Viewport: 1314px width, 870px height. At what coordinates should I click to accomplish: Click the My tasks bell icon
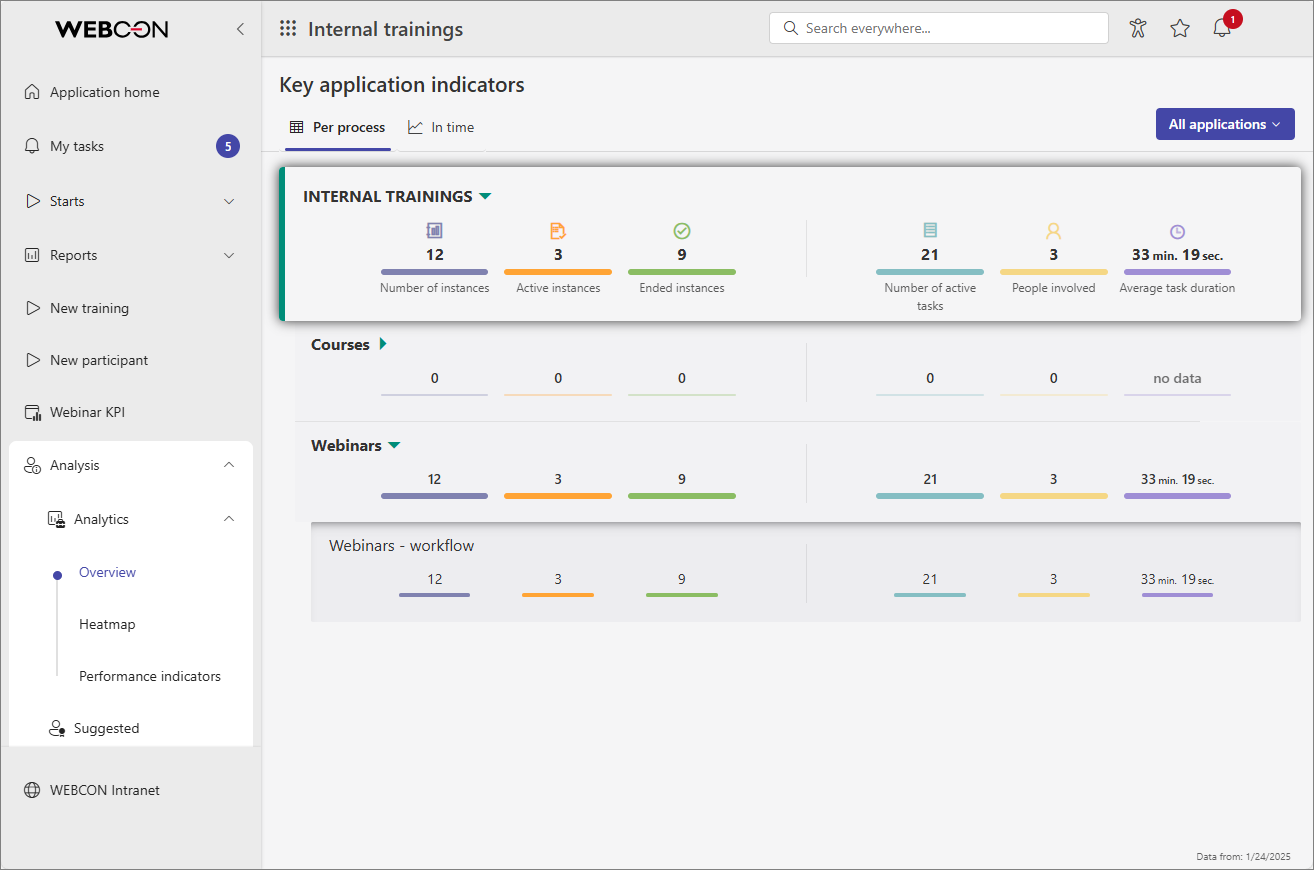pos(32,146)
